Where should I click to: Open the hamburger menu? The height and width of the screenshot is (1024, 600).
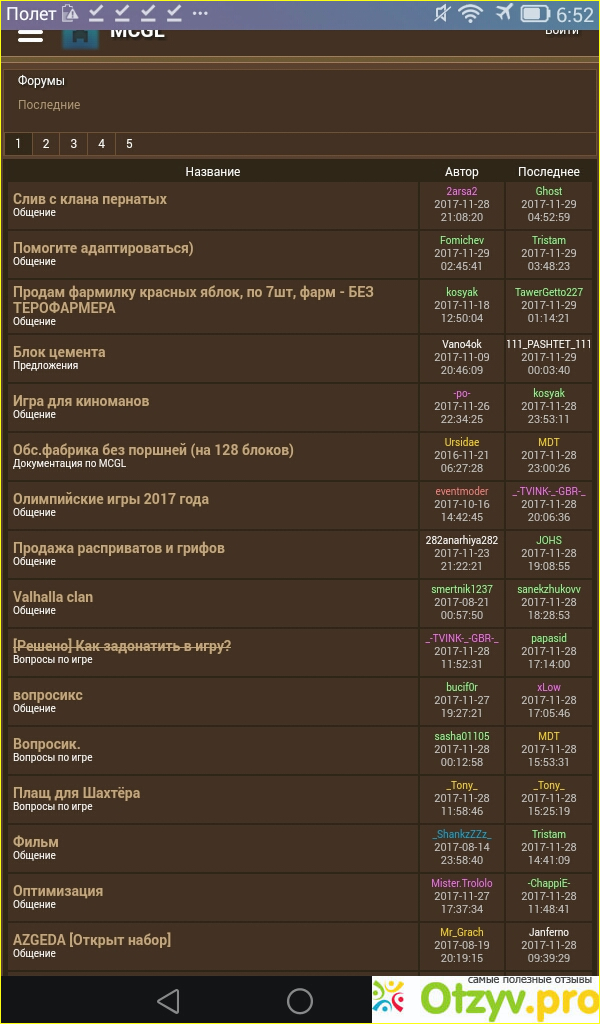(31, 33)
